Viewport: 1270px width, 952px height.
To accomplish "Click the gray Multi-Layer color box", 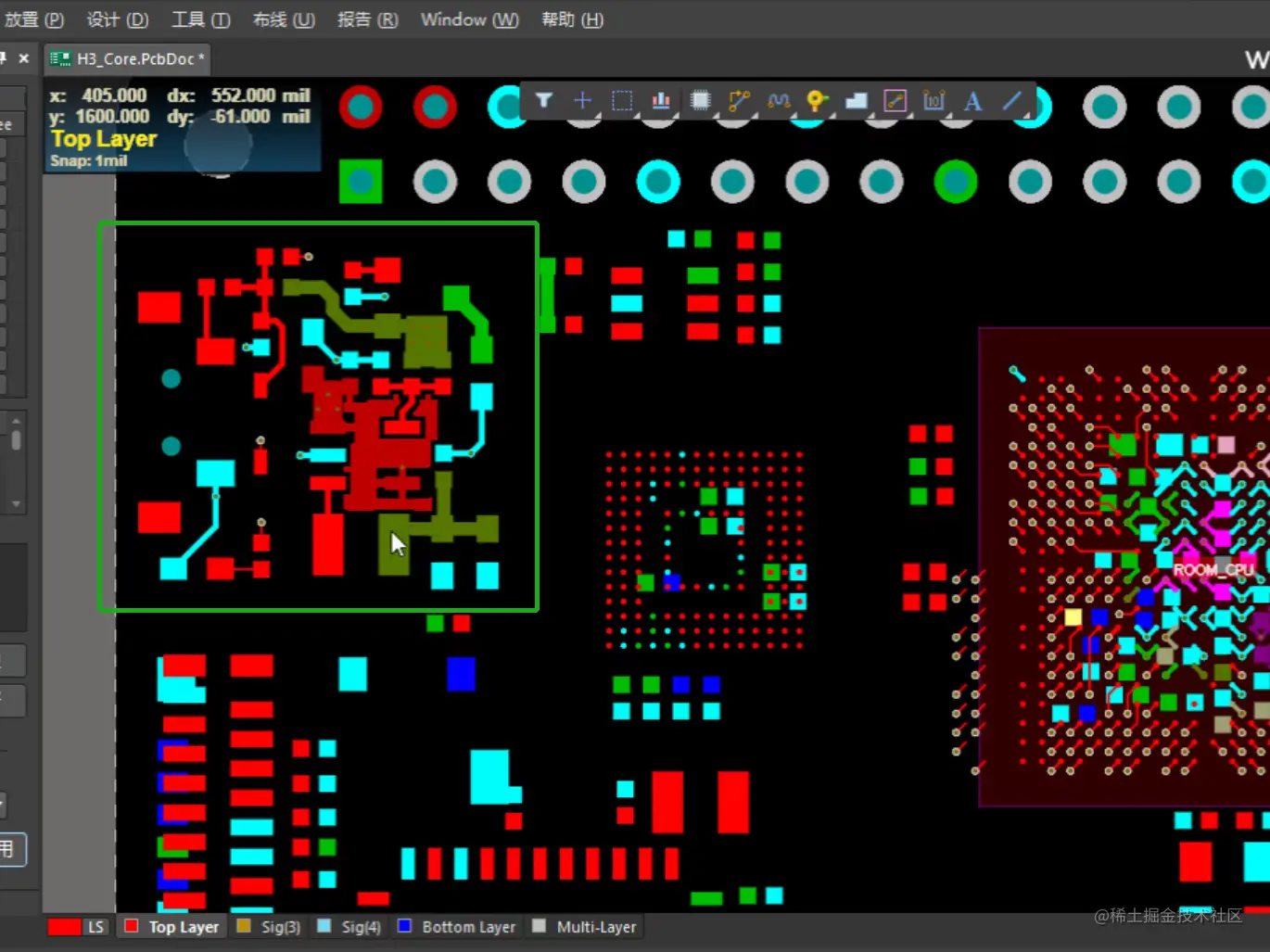I will (x=539, y=926).
